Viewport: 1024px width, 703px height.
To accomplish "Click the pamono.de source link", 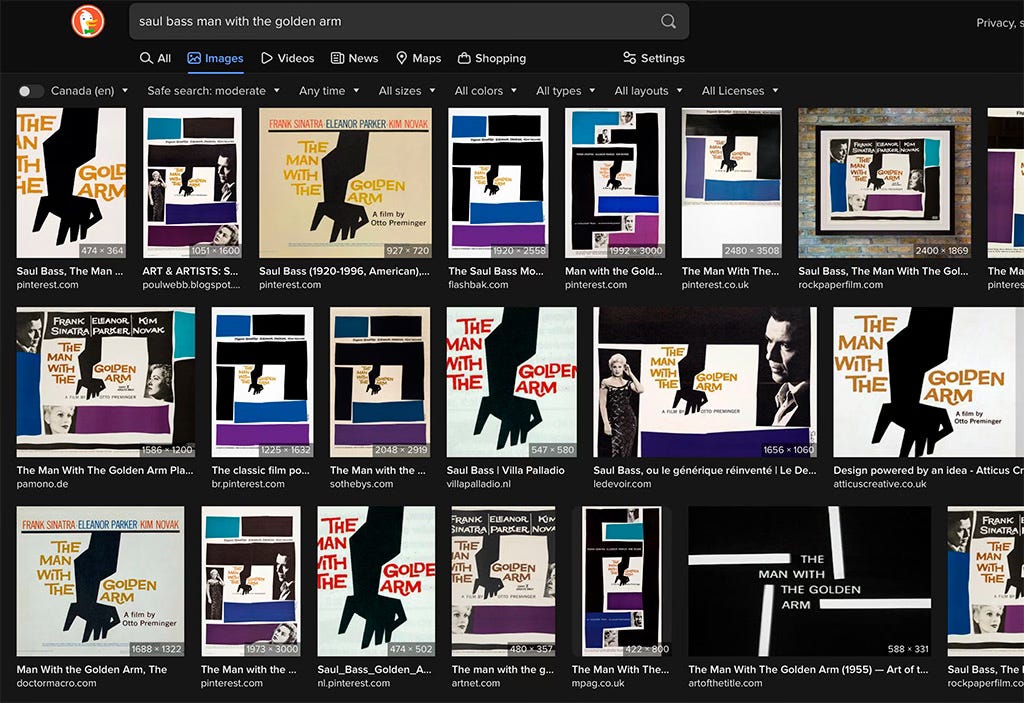I will point(42,484).
